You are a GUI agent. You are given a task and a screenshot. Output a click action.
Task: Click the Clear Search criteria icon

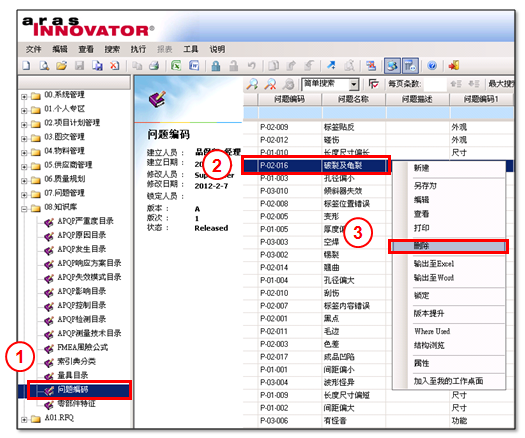[x=270, y=84]
